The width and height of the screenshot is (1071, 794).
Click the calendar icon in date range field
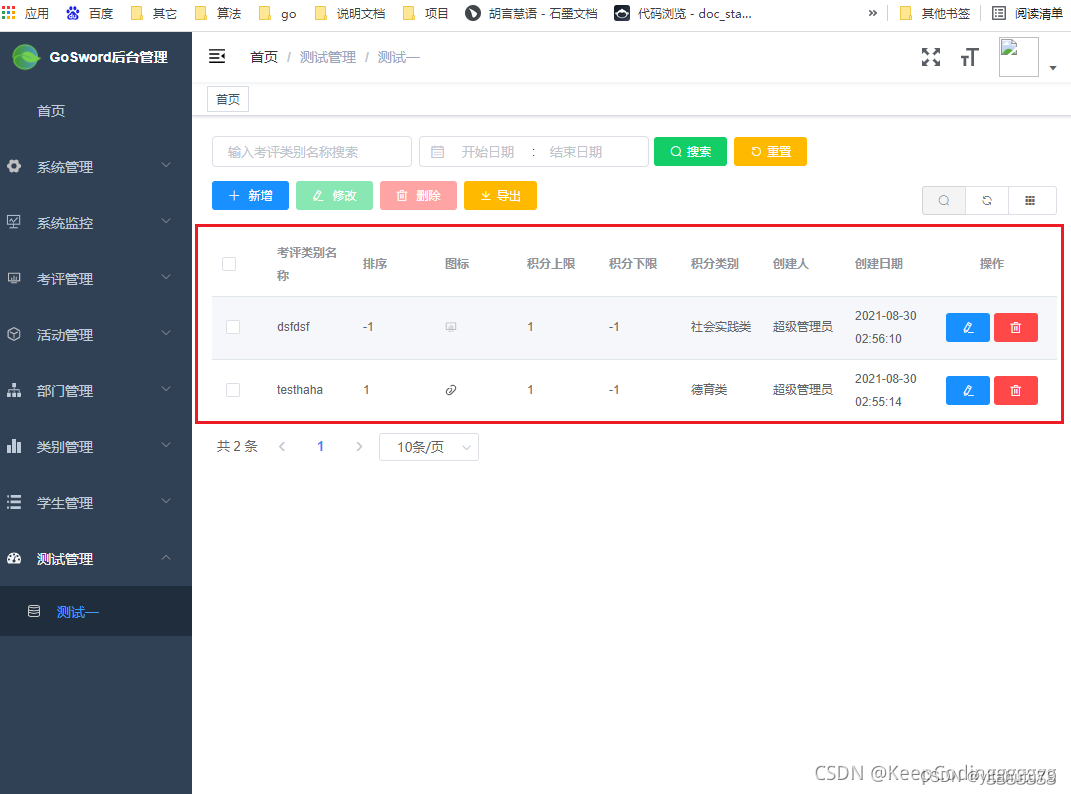[437, 151]
